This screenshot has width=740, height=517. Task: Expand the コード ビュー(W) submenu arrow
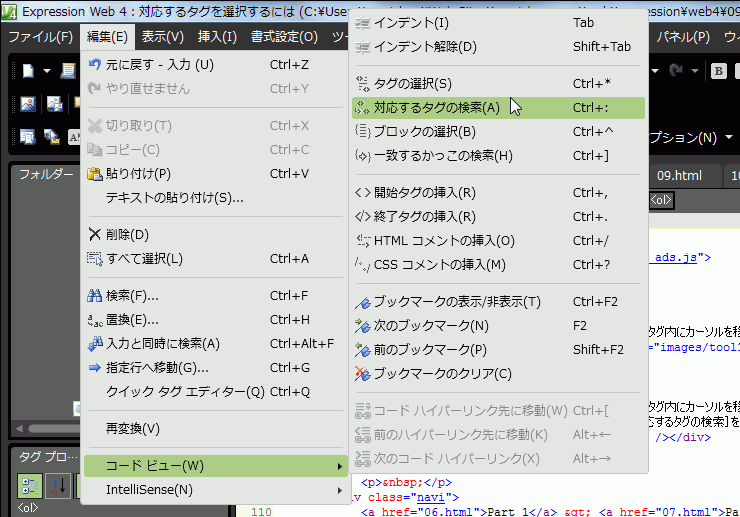click(x=339, y=466)
